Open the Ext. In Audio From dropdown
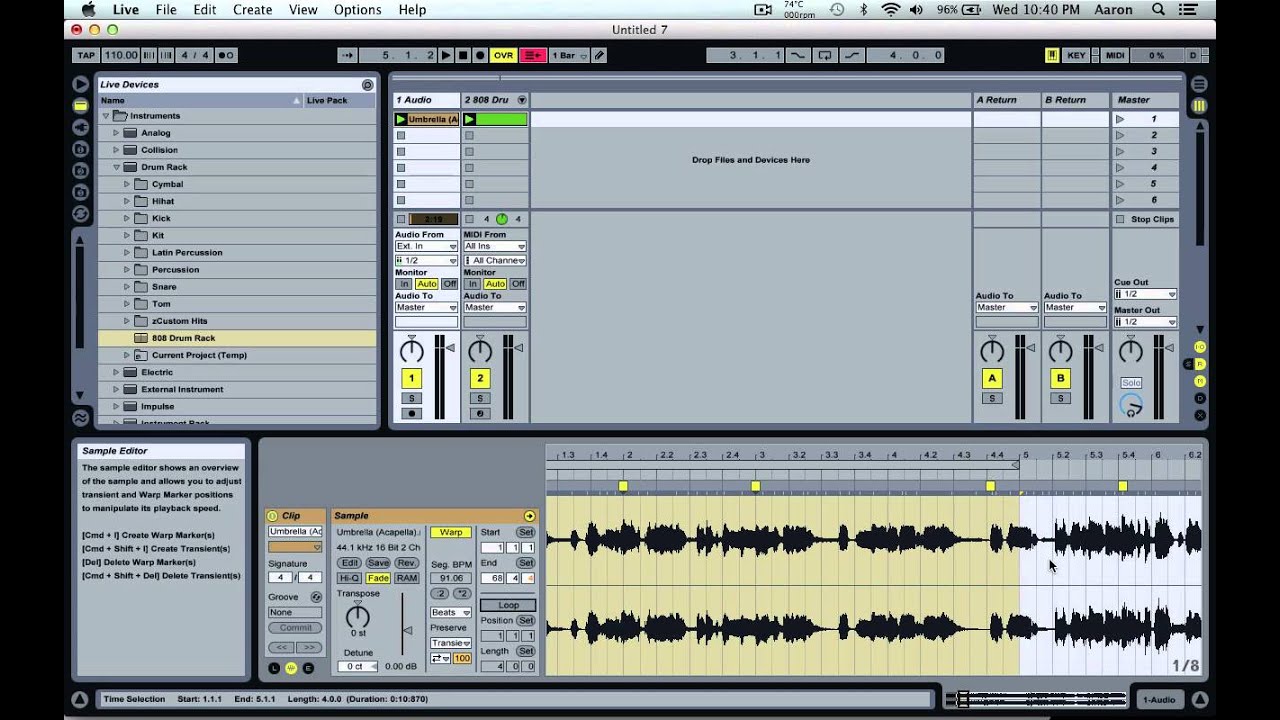This screenshot has width=1280, height=720. pyautogui.click(x=426, y=246)
